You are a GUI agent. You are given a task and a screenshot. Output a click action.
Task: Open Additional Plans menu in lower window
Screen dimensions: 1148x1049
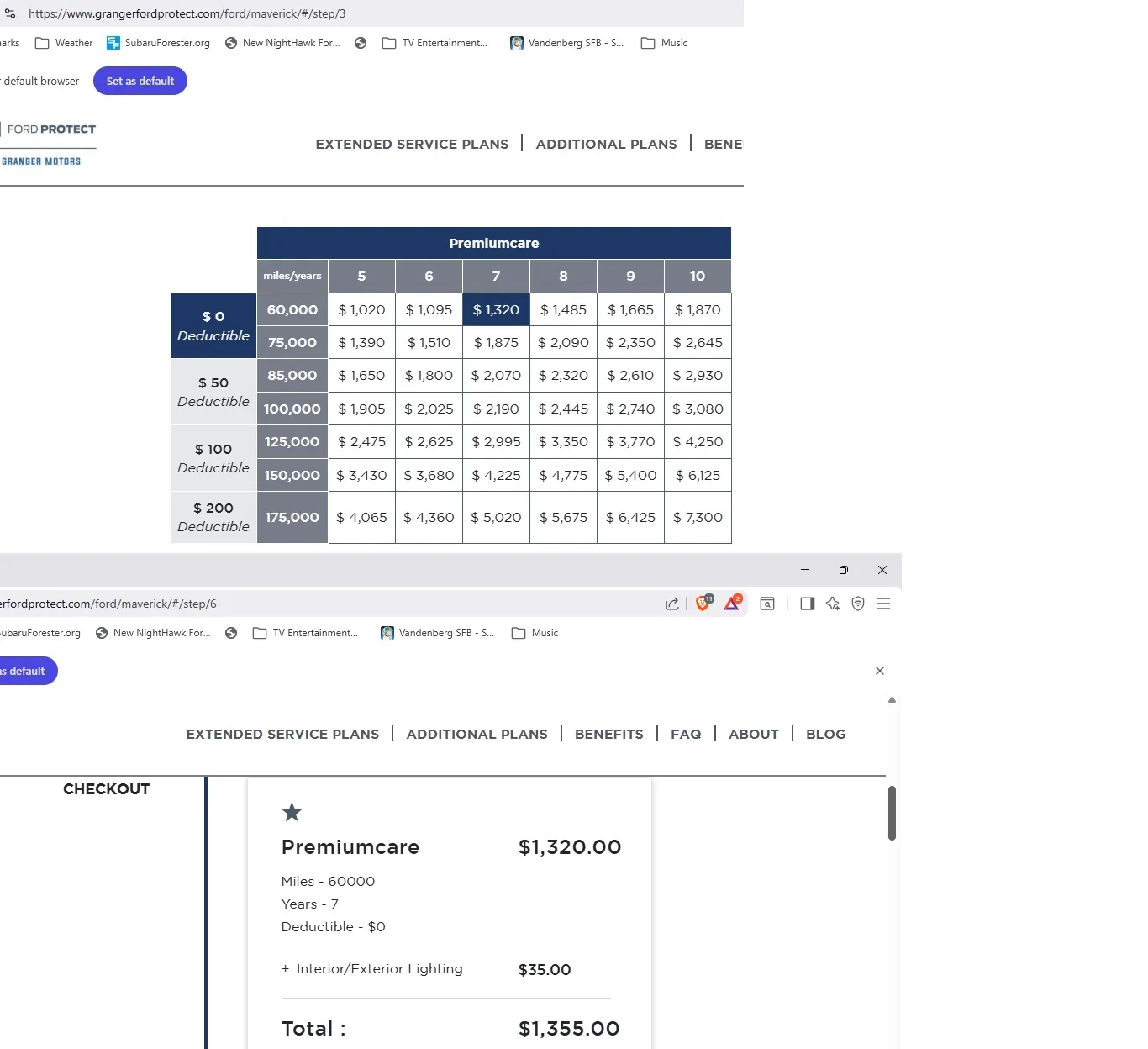tap(477, 734)
